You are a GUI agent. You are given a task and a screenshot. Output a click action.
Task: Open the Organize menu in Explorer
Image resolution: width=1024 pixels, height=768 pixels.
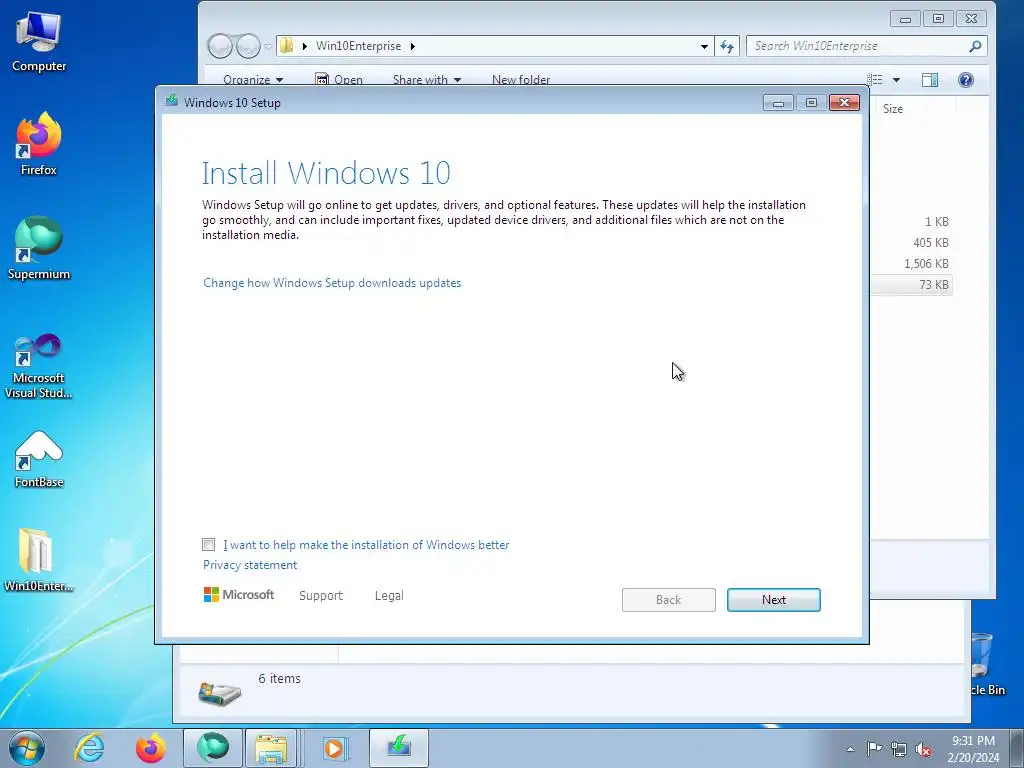pos(253,80)
